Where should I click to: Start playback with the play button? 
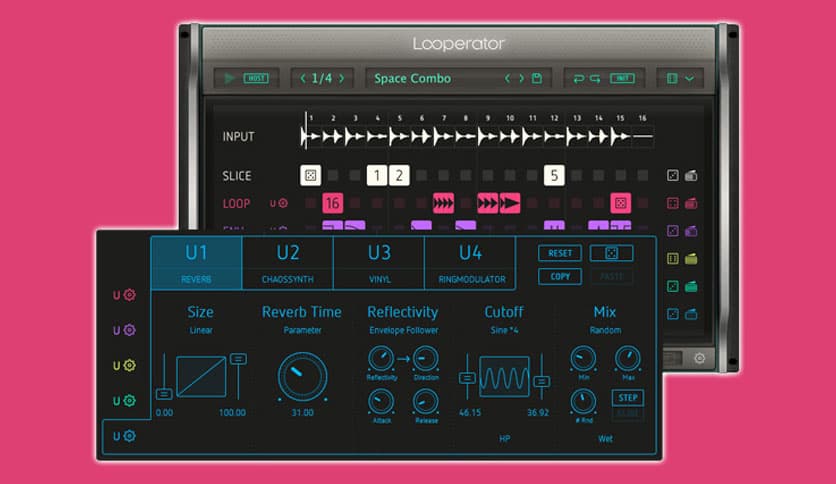coord(229,78)
